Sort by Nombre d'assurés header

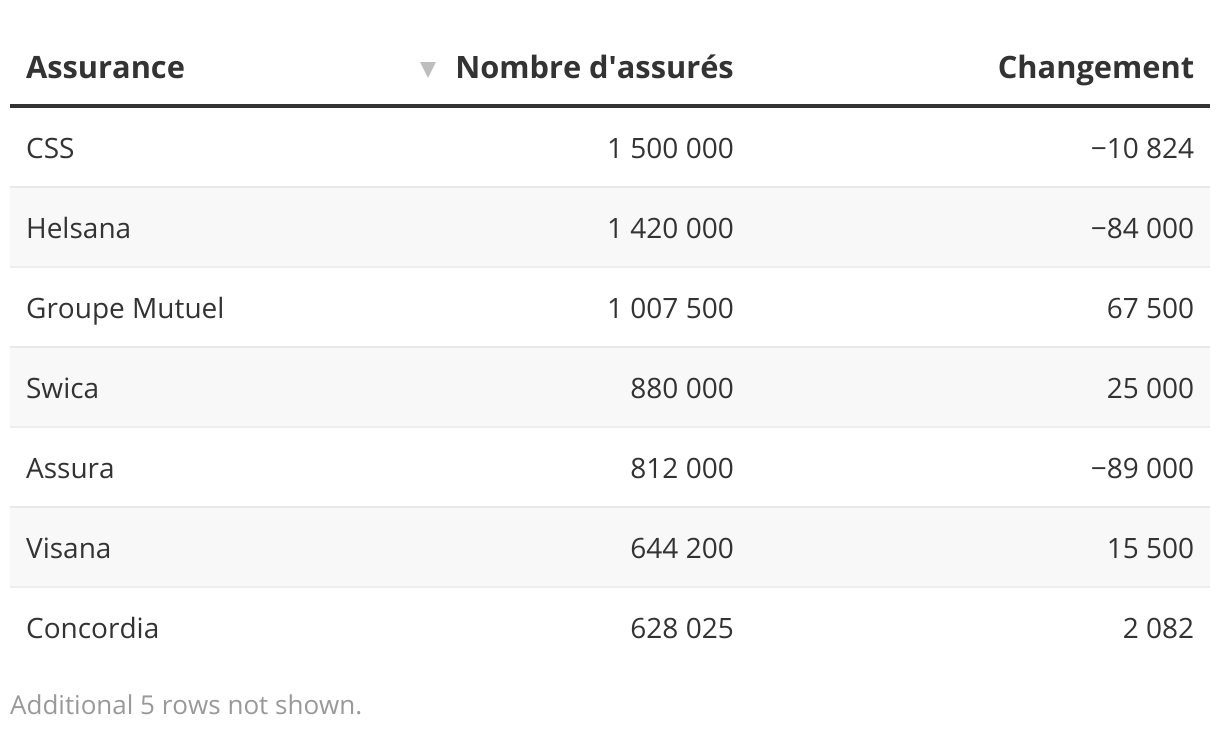tap(594, 67)
